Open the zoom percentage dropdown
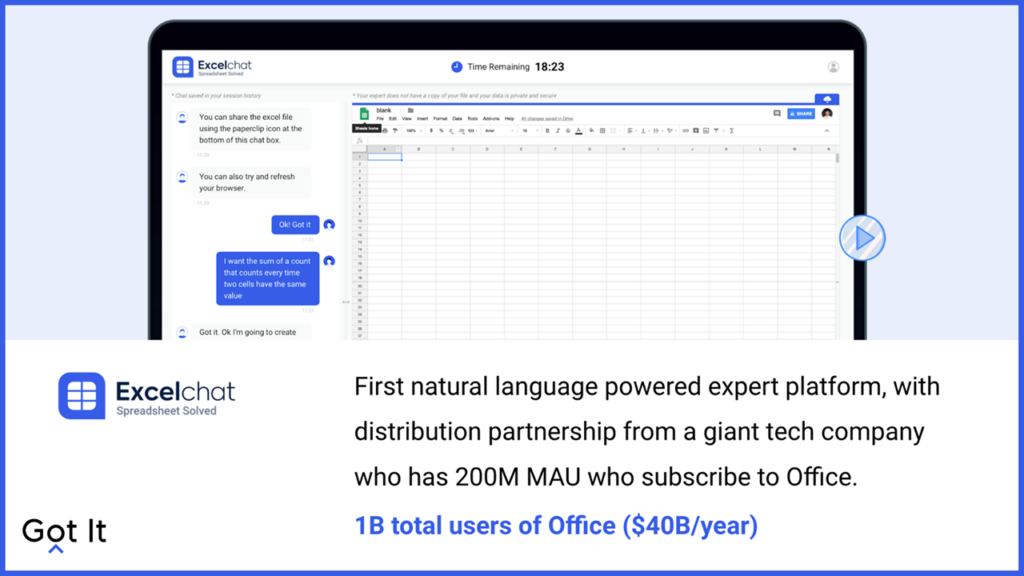This screenshot has height=576, width=1024. click(x=414, y=131)
